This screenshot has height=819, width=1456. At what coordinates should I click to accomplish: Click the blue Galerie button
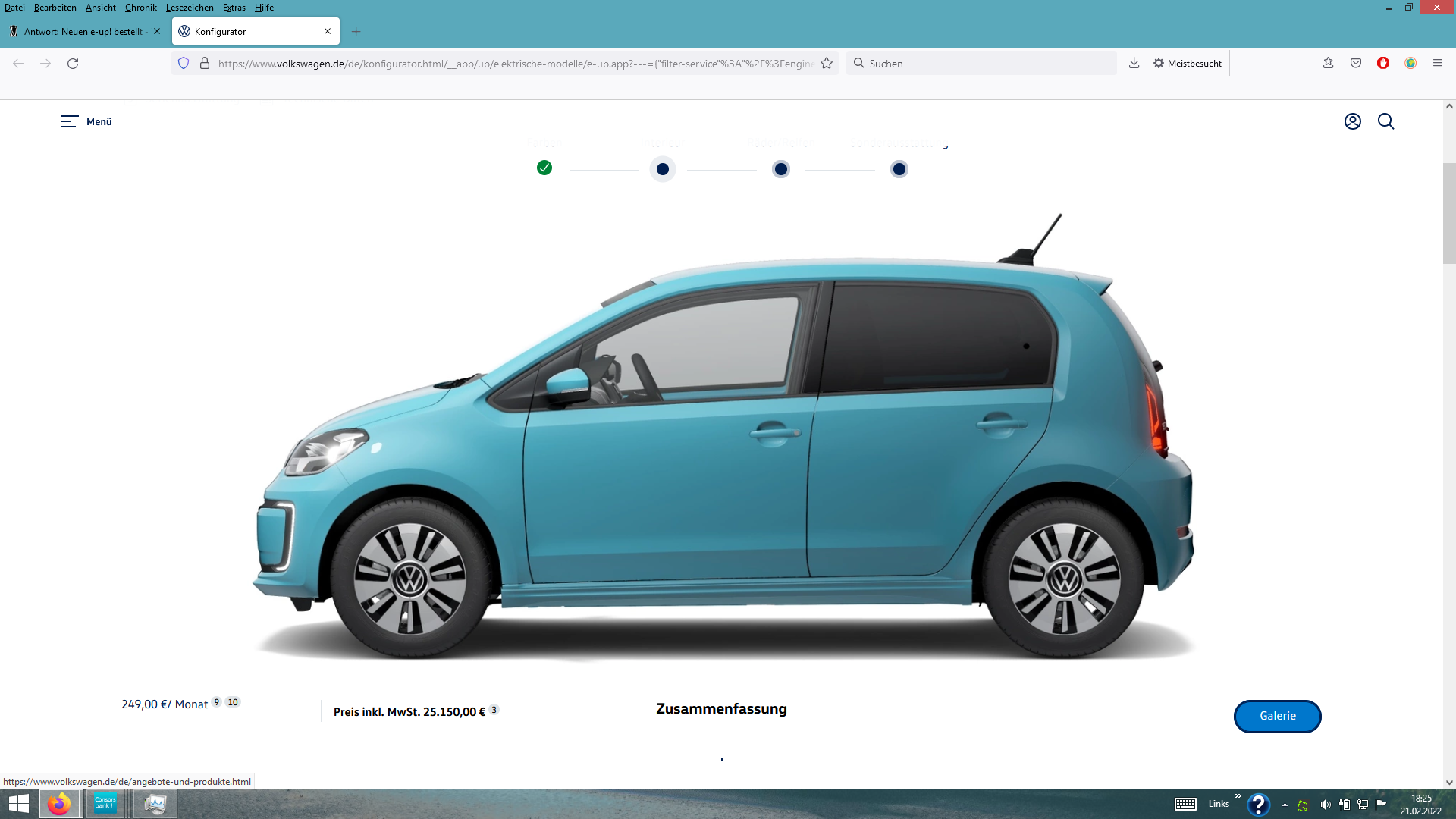click(1277, 716)
